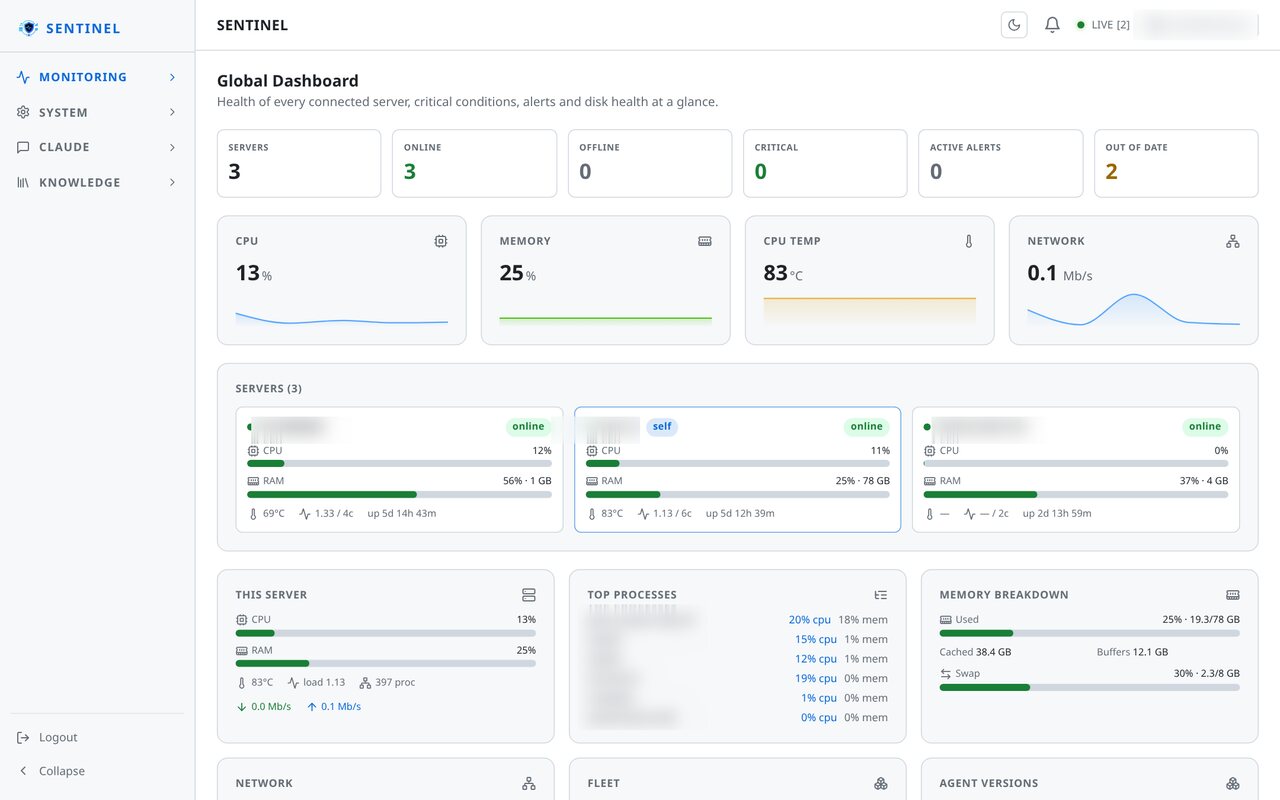Click the cubes icon on Agent Versions panel
Viewport: 1280px width, 800px height.
pos(1233,783)
